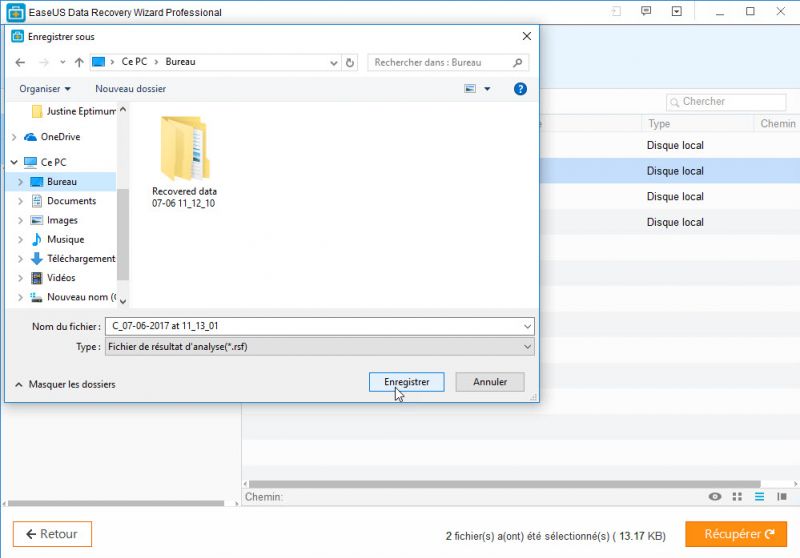Select Ce PC in the navigation tree
The width and height of the screenshot is (800, 558).
(45, 162)
